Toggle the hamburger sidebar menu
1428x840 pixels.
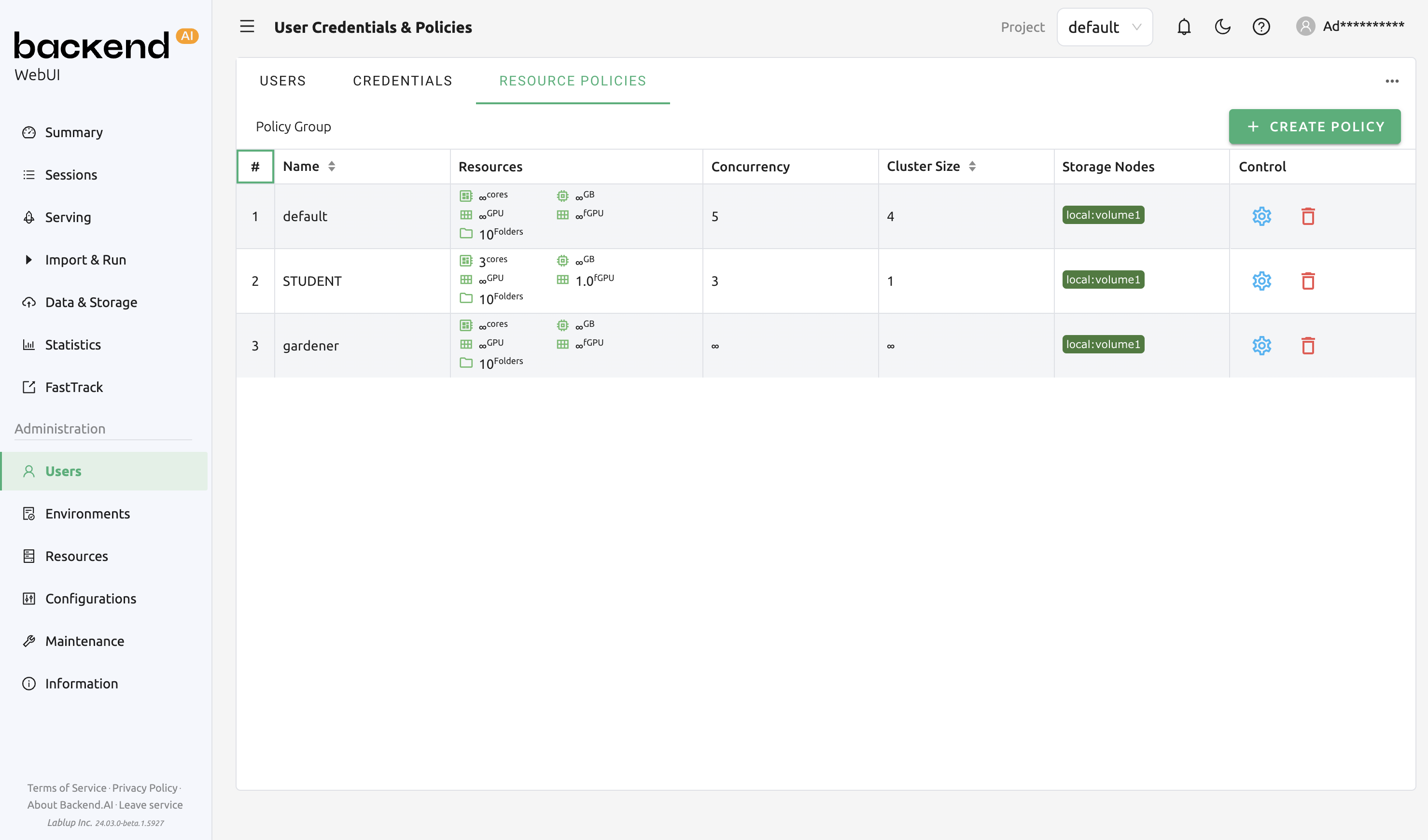tap(247, 26)
